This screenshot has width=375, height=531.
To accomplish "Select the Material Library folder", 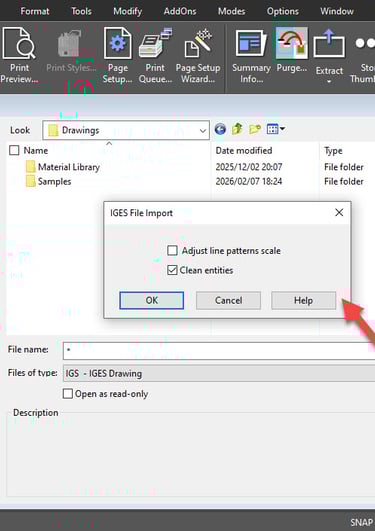I will click(x=69, y=167).
